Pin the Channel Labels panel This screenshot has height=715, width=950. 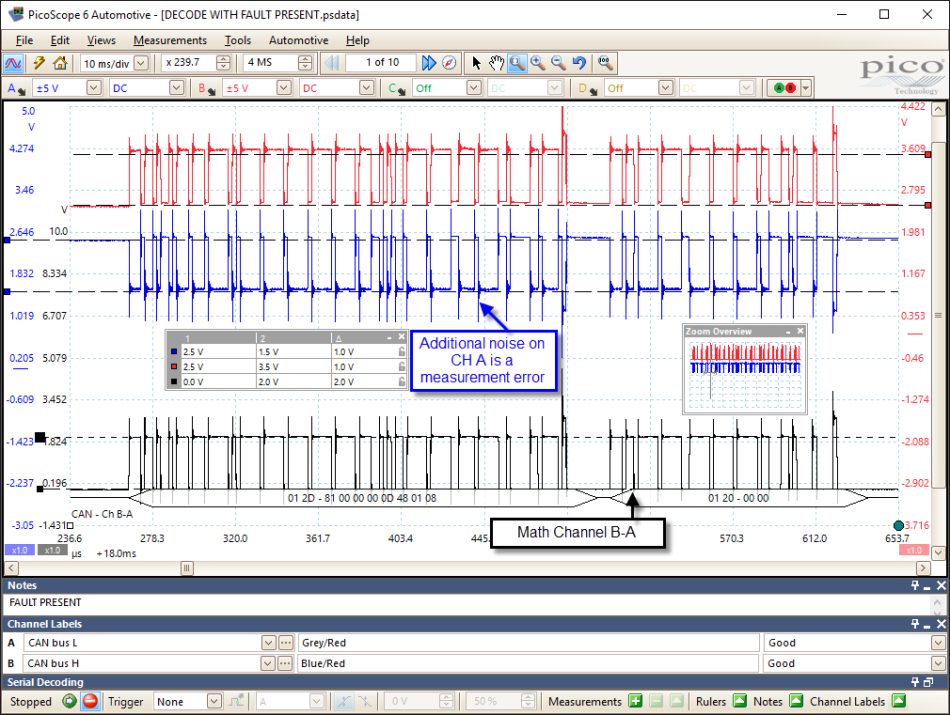tap(915, 624)
